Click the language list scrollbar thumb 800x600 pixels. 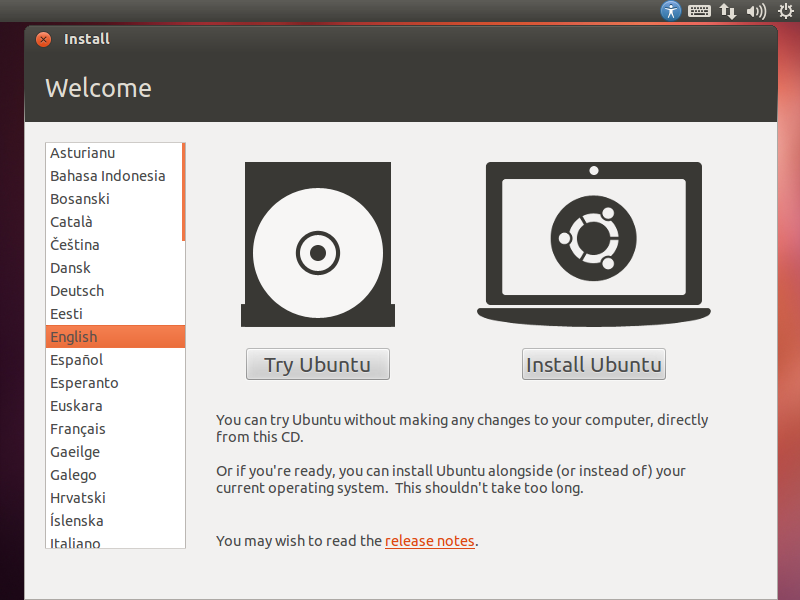[x=183, y=191]
